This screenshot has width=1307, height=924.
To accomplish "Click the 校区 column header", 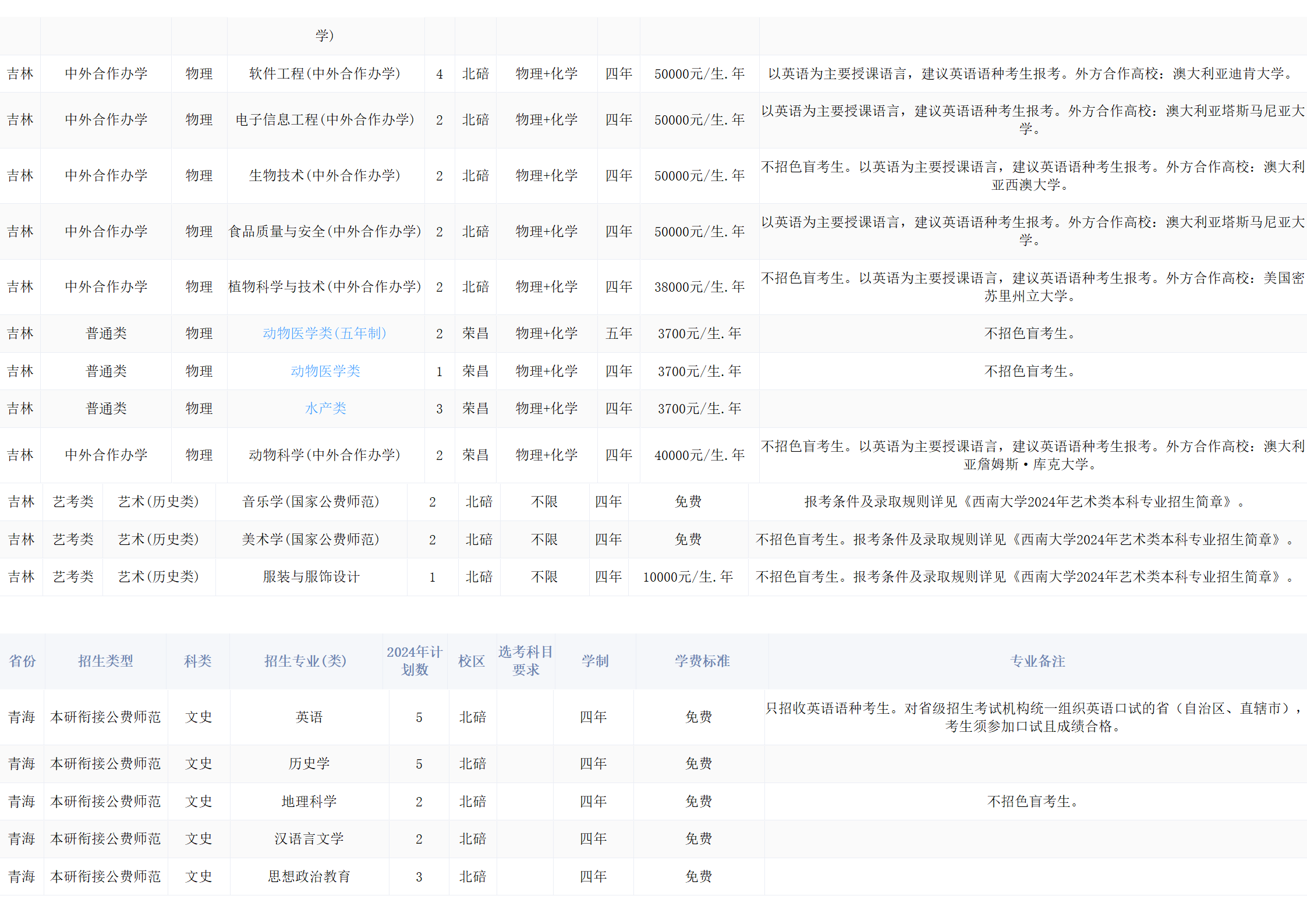I will pos(472,661).
